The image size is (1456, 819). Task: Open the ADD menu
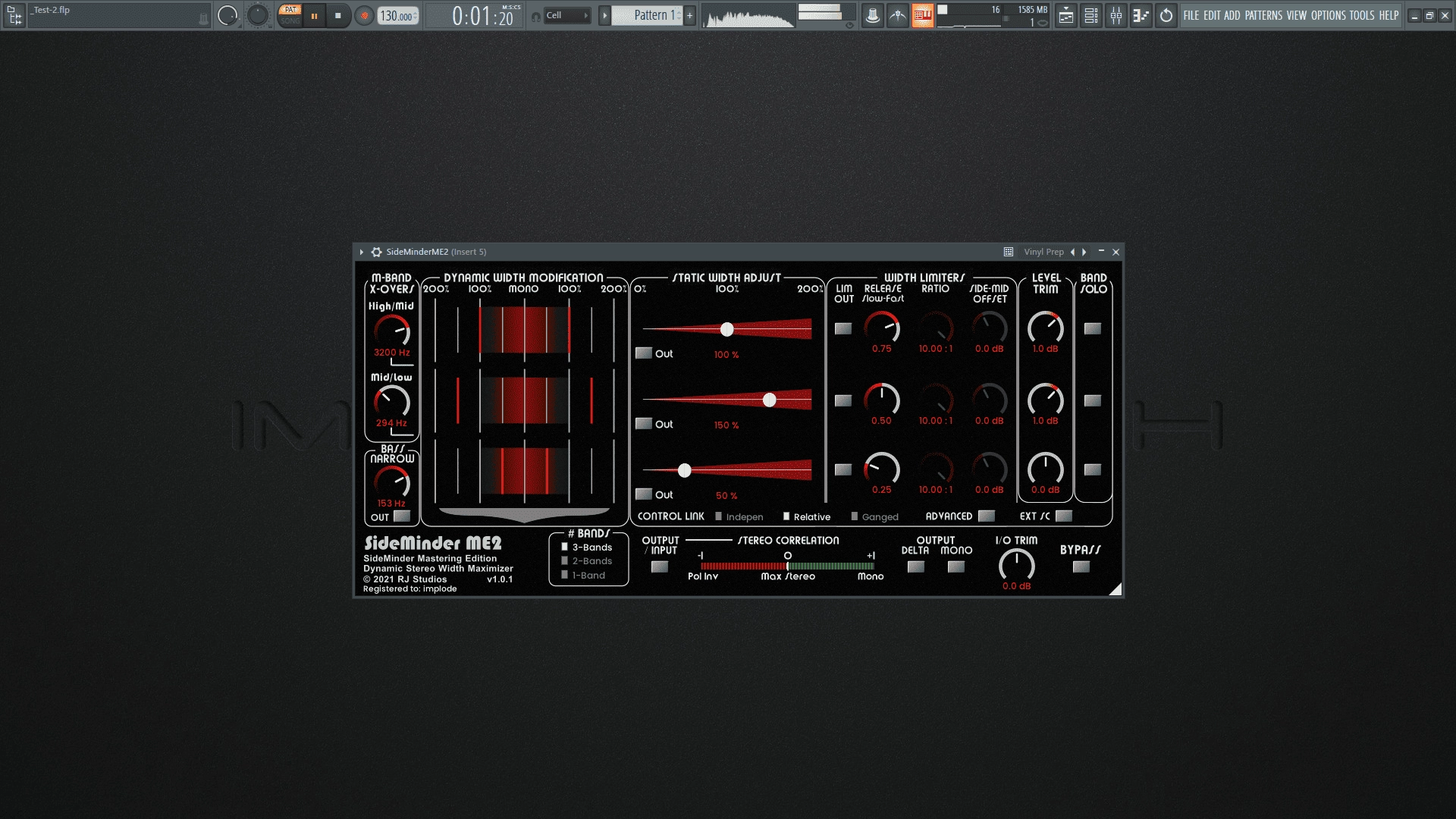[x=1232, y=15]
